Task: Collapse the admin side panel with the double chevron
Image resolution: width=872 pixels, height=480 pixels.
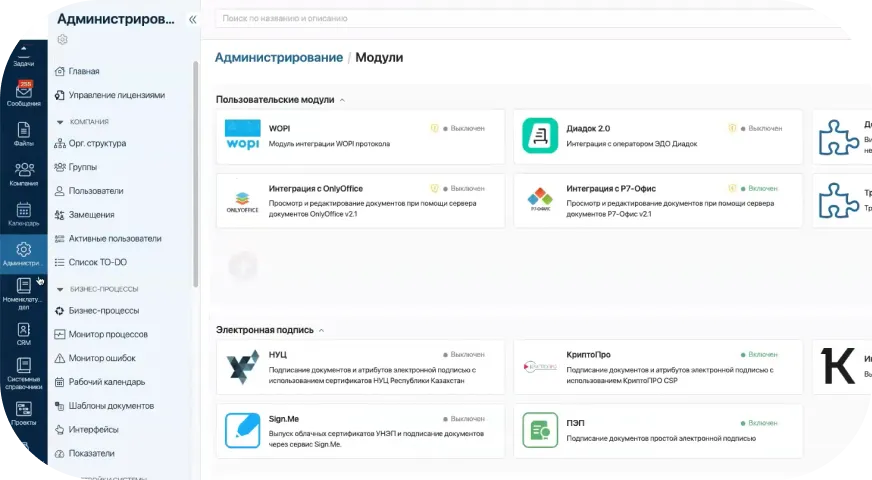Action: 192,19
